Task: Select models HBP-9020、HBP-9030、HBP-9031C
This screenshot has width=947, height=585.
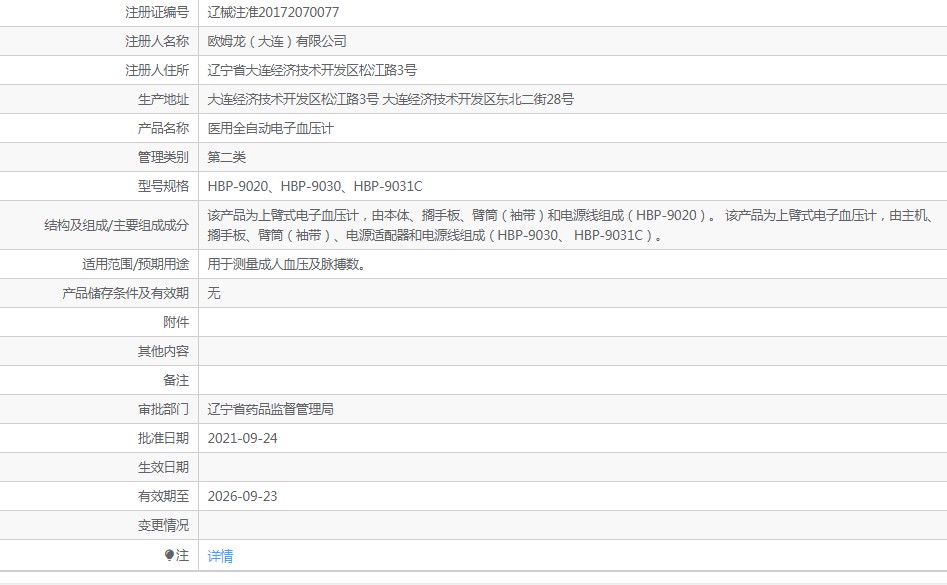Action: [315, 186]
